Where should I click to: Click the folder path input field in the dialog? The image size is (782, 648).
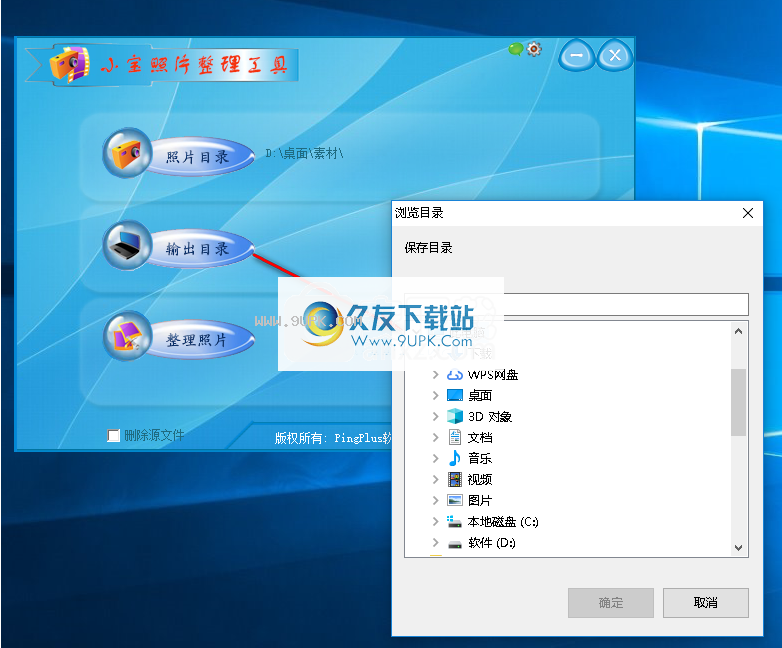[x=576, y=304]
